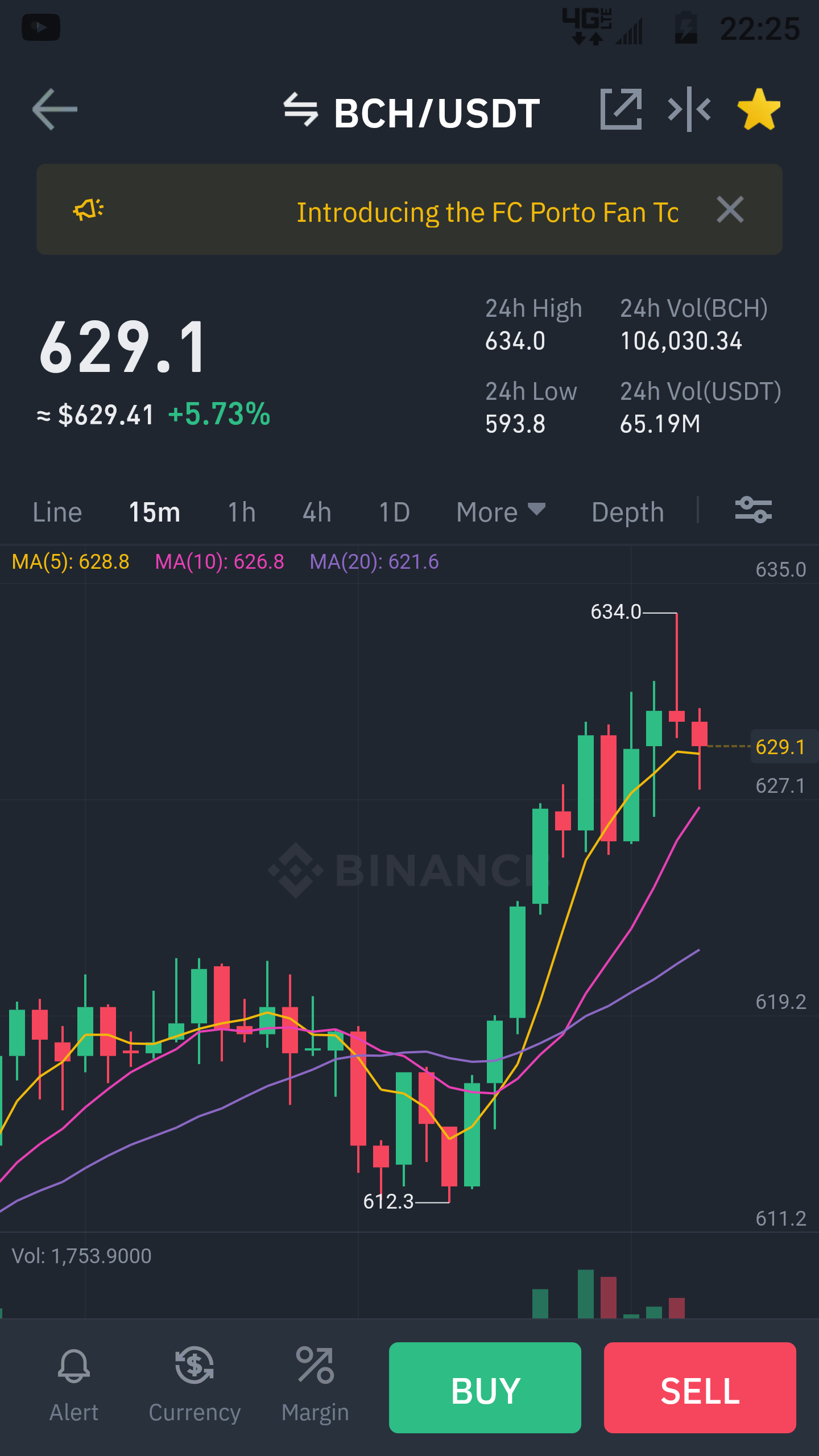Select the Line chart tab
Image resolution: width=819 pixels, height=1456 pixels.
click(57, 512)
